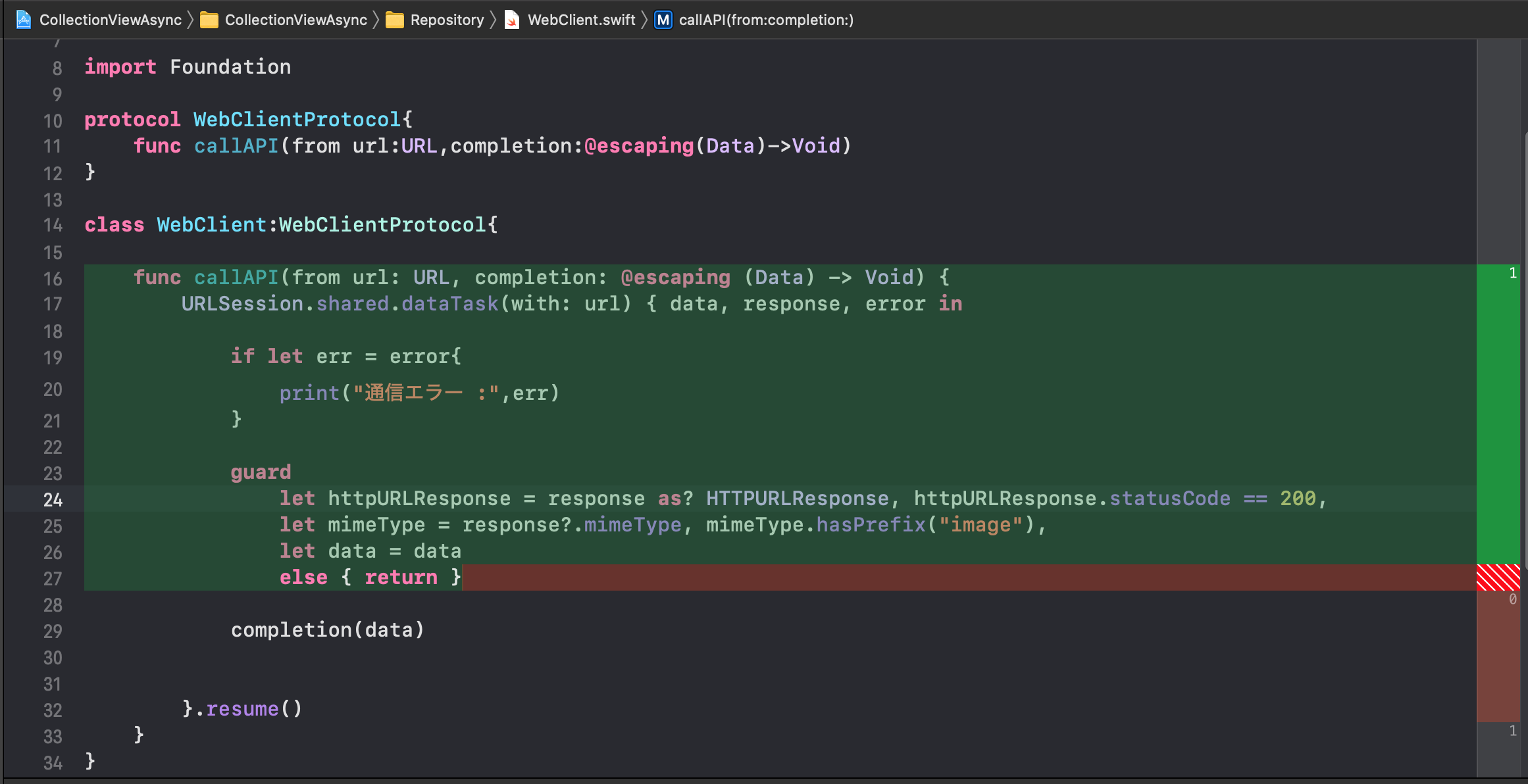The height and width of the screenshot is (784, 1528).
Task: Place cursor on completion(data) call
Action: pos(327,630)
